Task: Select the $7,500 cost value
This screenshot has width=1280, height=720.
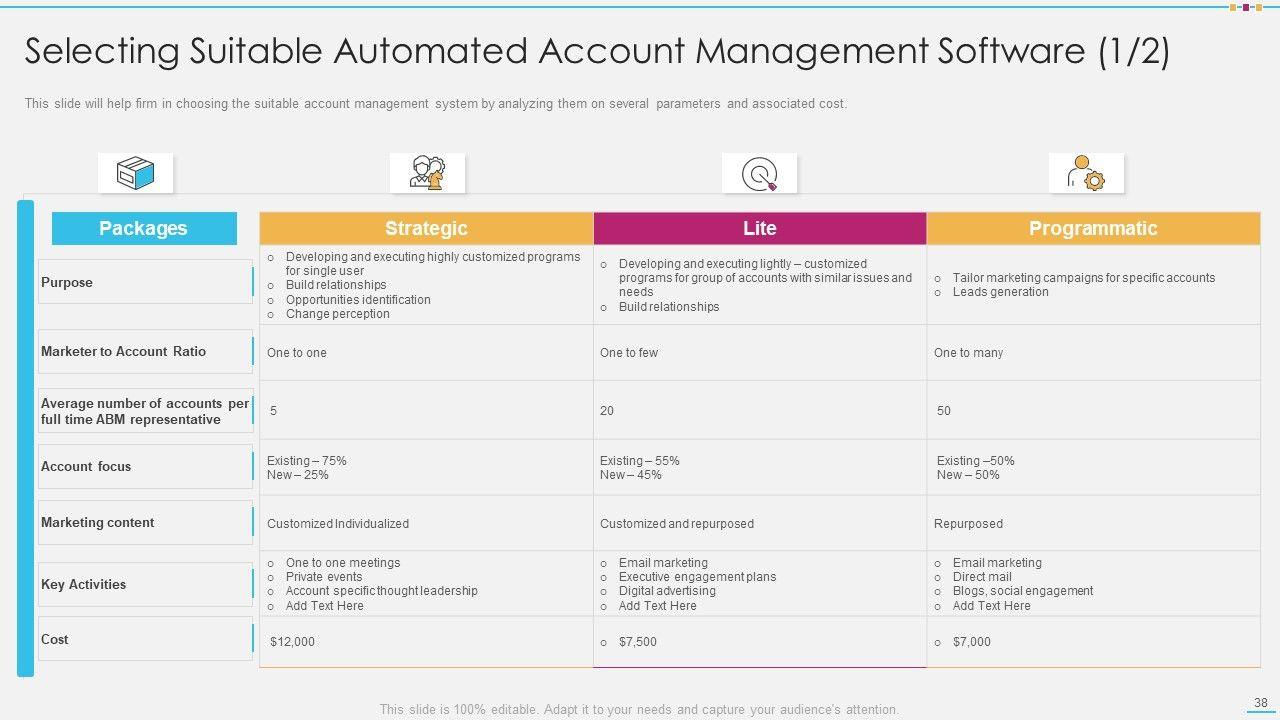Action: [638, 642]
